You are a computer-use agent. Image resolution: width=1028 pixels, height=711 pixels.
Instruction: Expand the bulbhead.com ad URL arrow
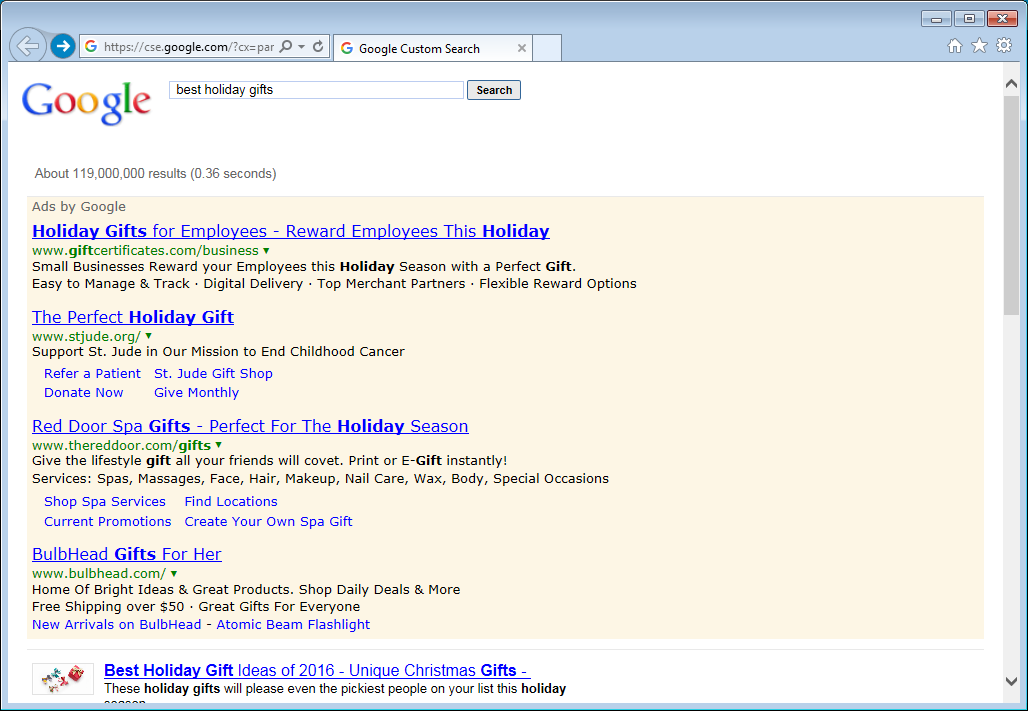pyautogui.click(x=174, y=573)
